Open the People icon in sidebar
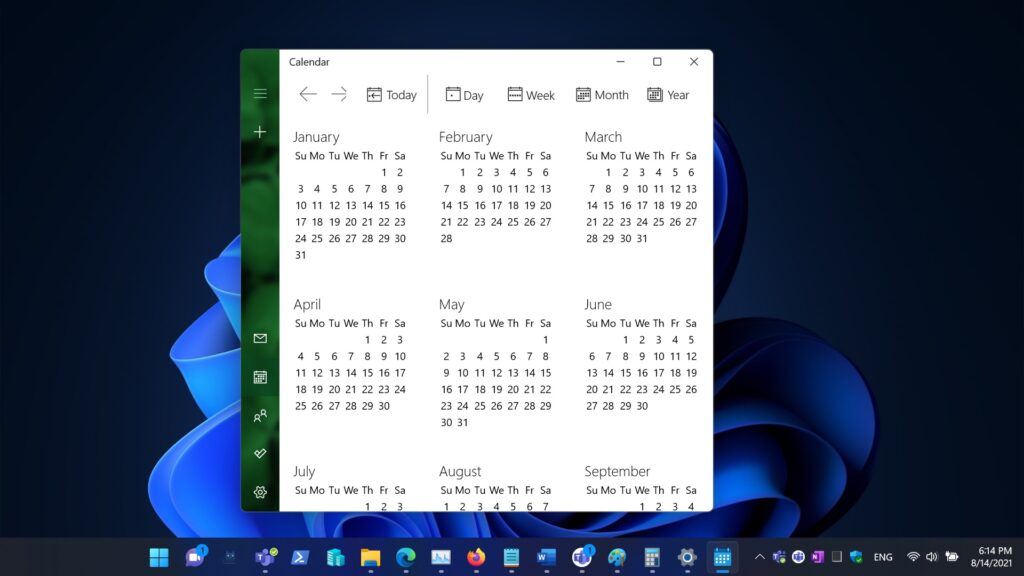Viewport: 1024px width, 576px height. (x=260, y=415)
